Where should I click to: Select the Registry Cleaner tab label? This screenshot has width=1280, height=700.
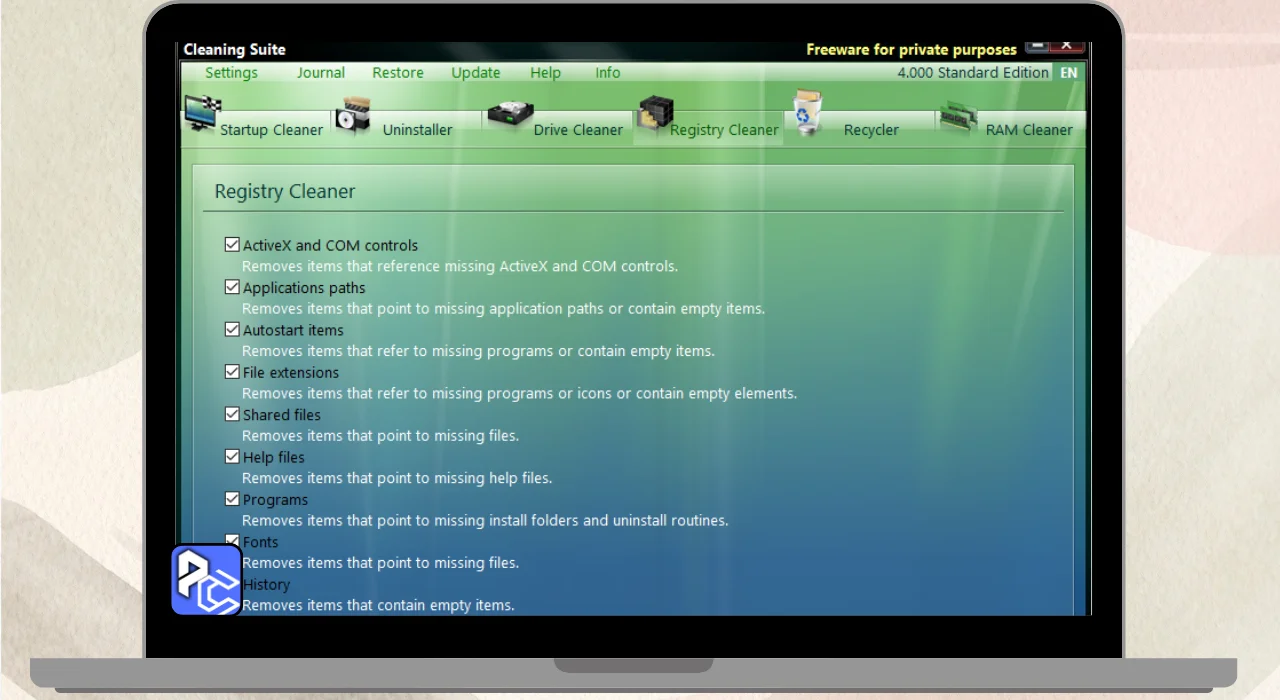tap(724, 130)
